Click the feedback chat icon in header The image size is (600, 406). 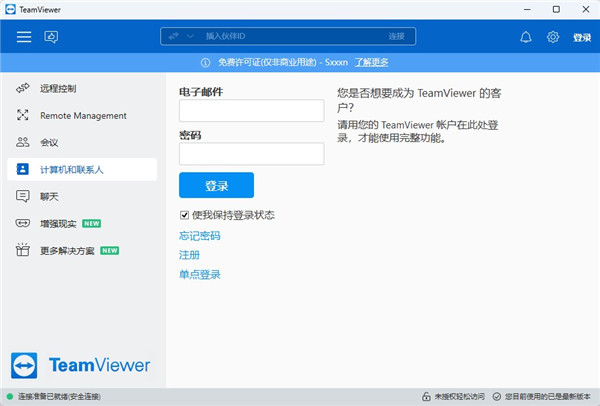coord(51,37)
